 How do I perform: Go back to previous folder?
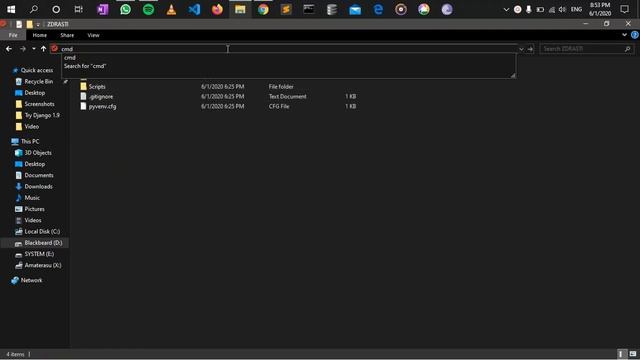click(9, 49)
